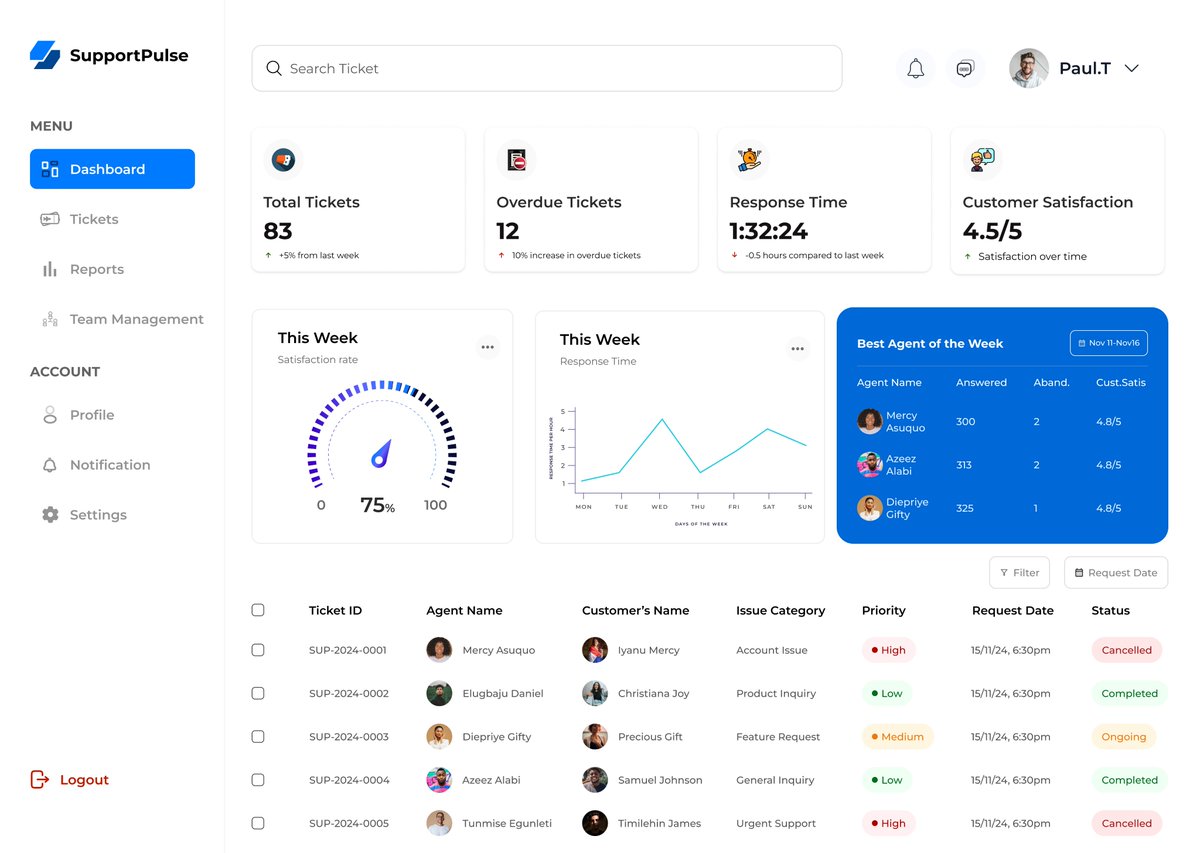1200x853 pixels.
Task: Click the Low priority badge for SUP-2024-0004
Action: pos(887,780)
